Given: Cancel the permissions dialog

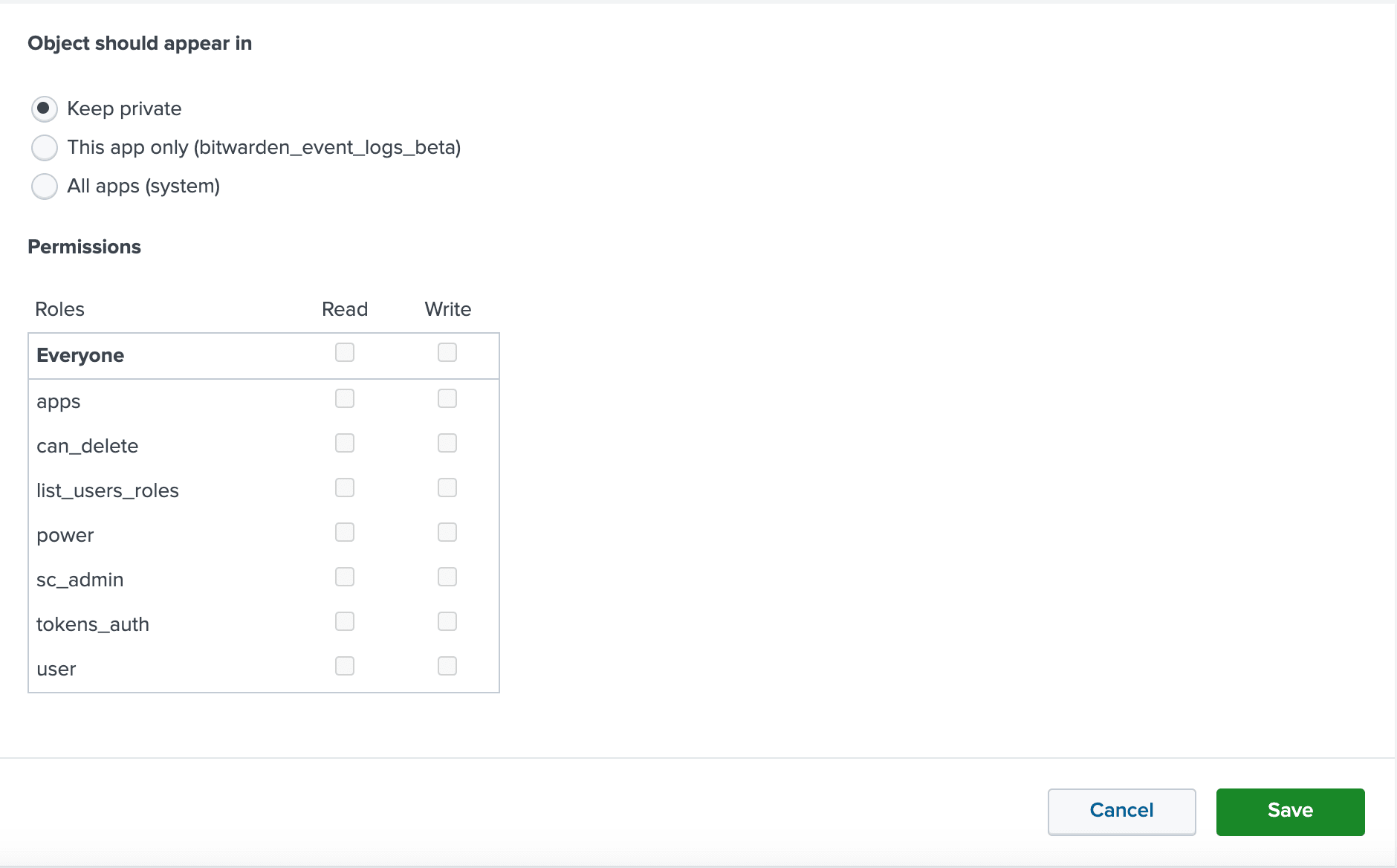Looking at the screenshot, I should click(x=1121, y=811).
